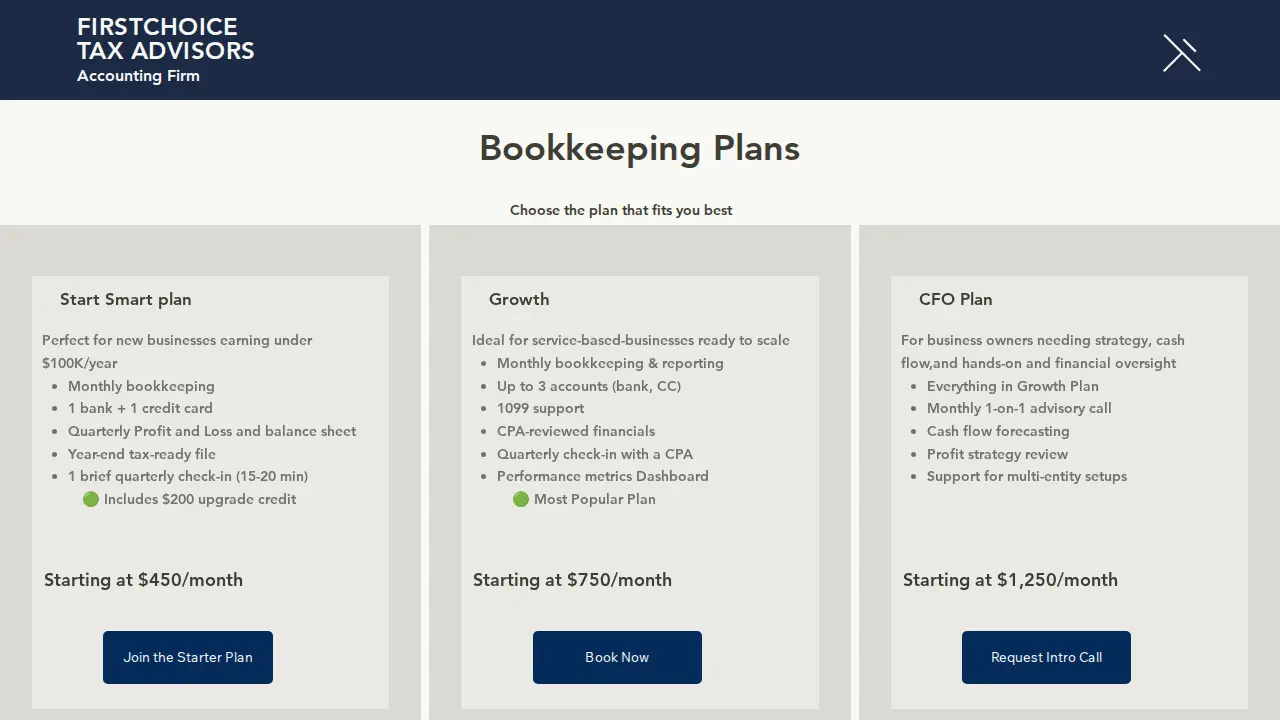This screenshot has height=720, width=1280.
Task: Click the "1099 support" bullet
Action: [540, 408]
